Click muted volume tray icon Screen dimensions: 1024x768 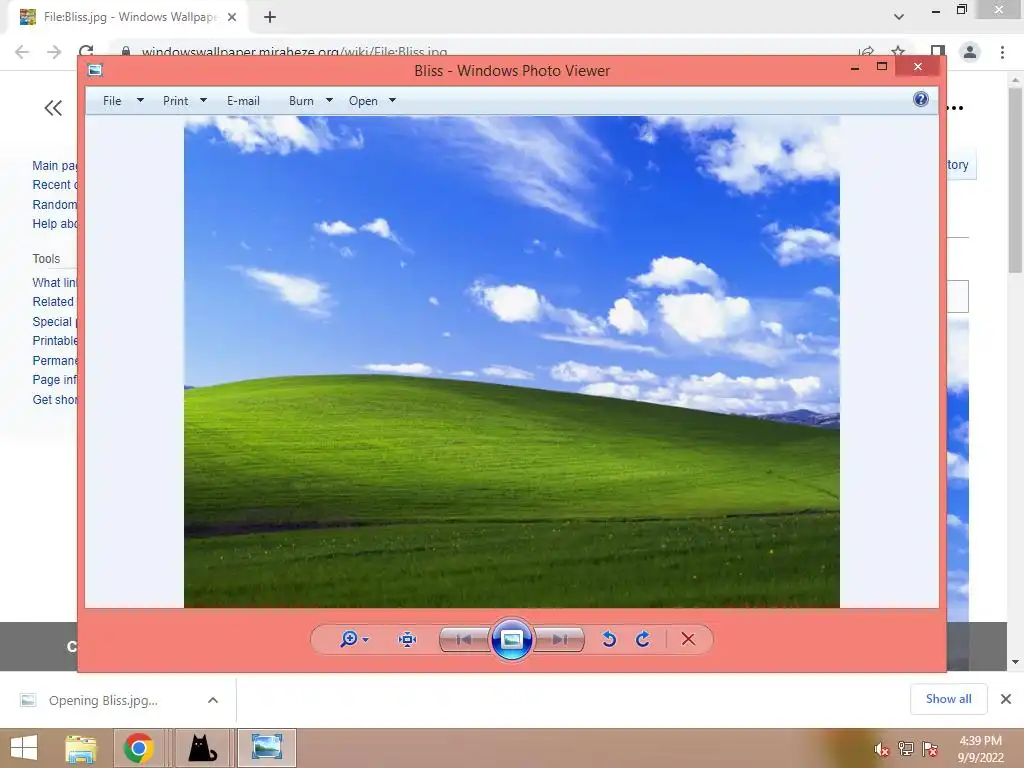click(x=882, y=749)
